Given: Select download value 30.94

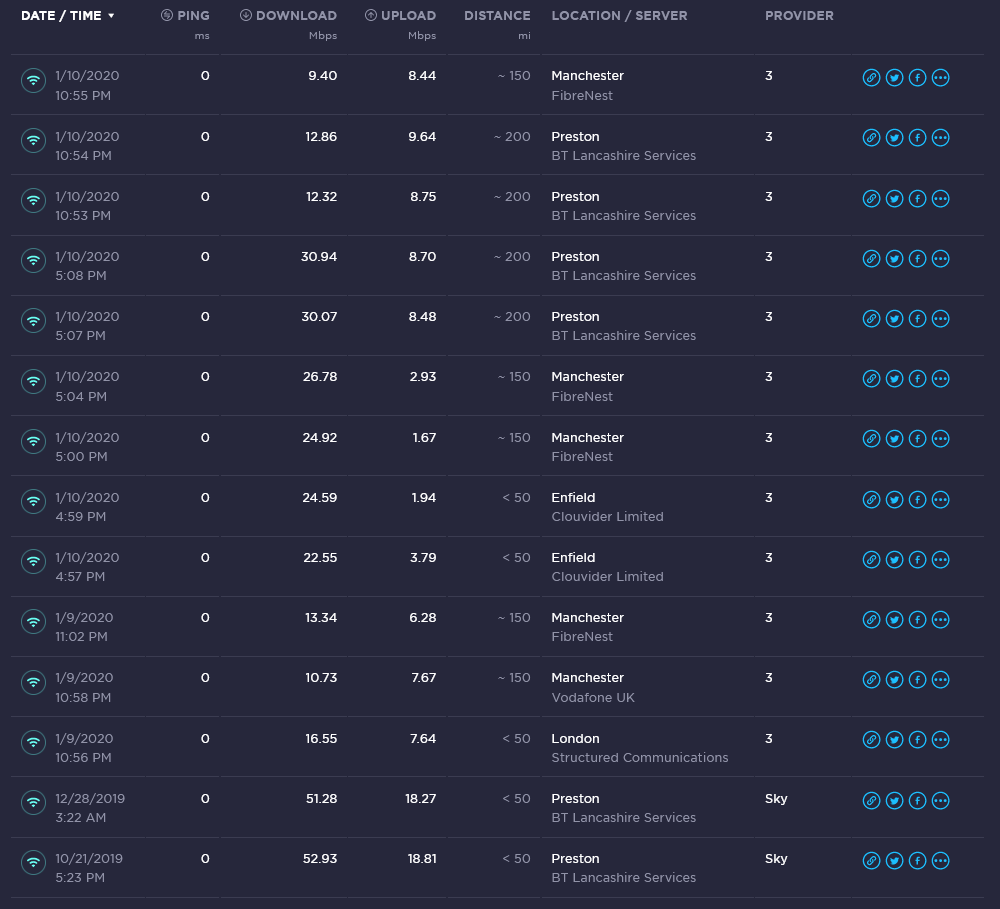Looking at the screenshot, I should 319,257.
